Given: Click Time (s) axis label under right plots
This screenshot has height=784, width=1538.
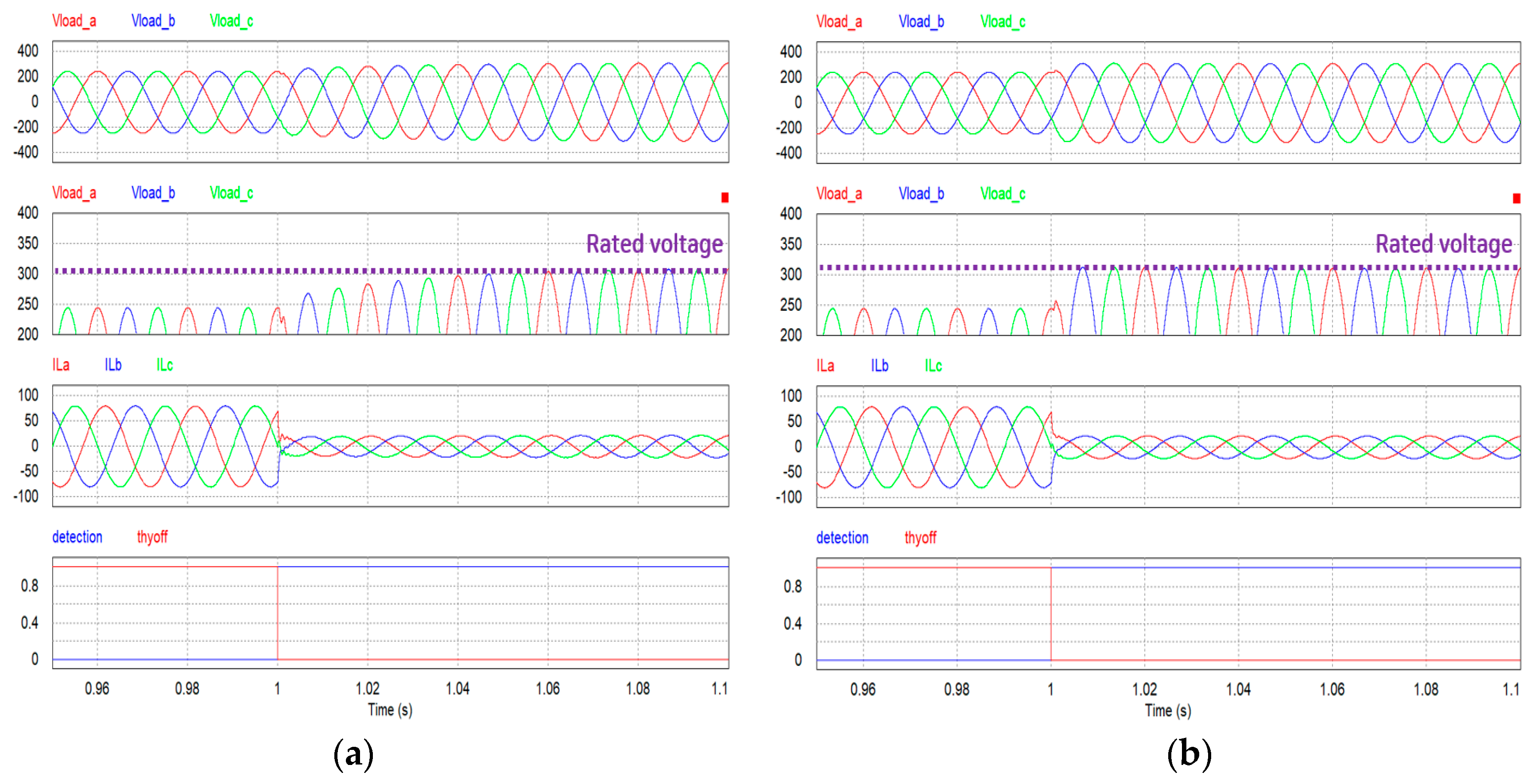Looking at the screenshot, I should coord(1168,711).
